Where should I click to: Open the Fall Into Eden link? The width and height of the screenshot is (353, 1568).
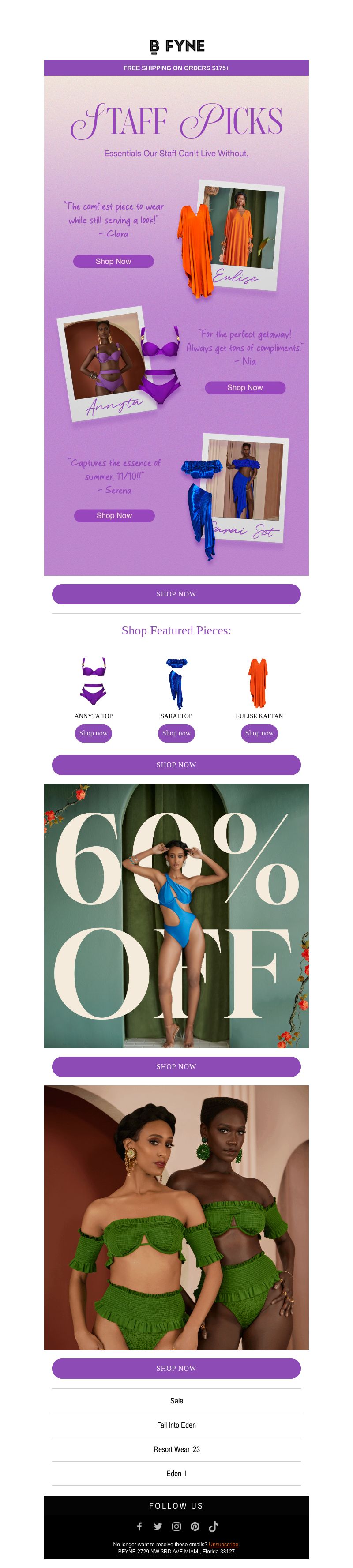176,1425
